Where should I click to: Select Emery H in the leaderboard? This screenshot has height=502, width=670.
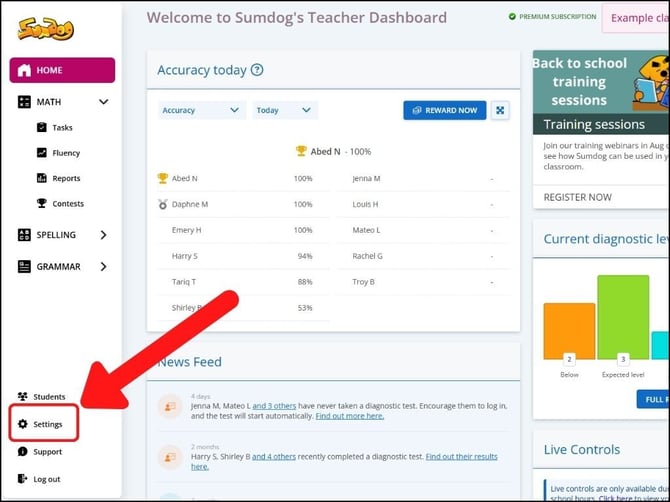186,230
